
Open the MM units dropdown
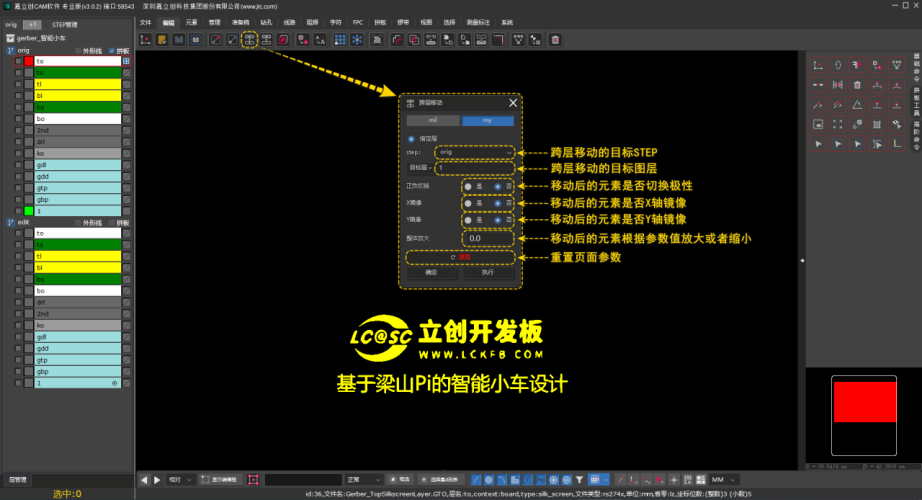(x=724, y=480)
